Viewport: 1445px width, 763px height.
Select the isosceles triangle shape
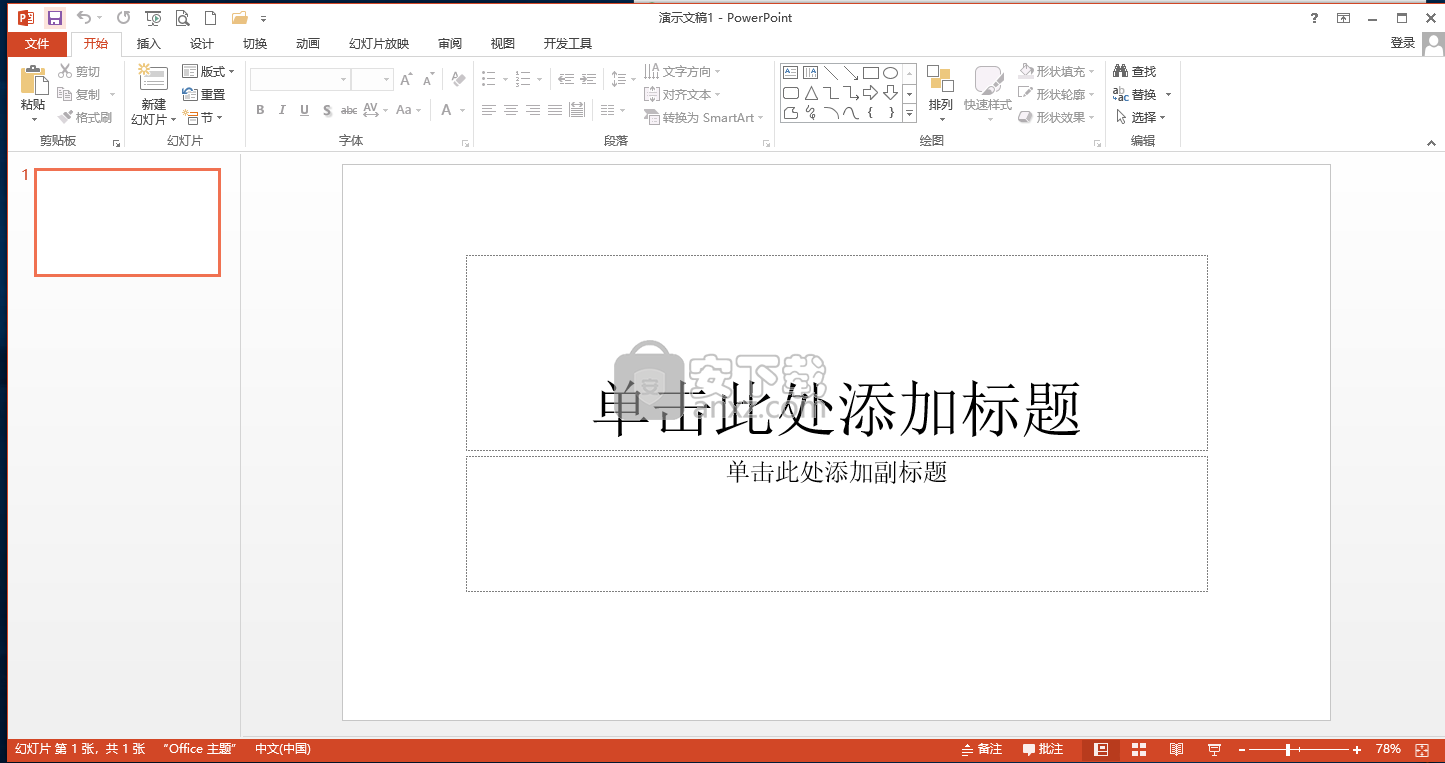[x=811, y=93]
